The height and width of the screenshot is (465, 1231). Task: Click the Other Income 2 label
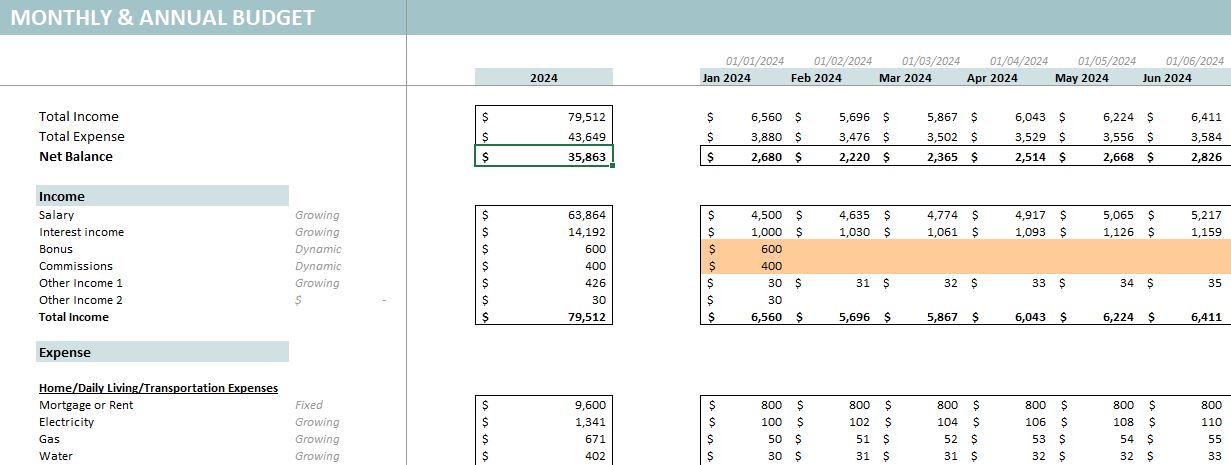(81, 300)
